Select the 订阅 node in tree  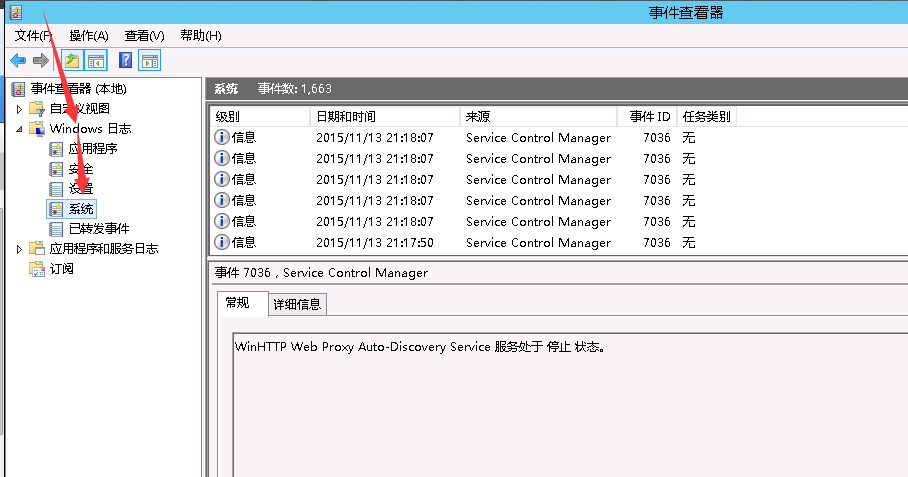(x=62, y=269)
